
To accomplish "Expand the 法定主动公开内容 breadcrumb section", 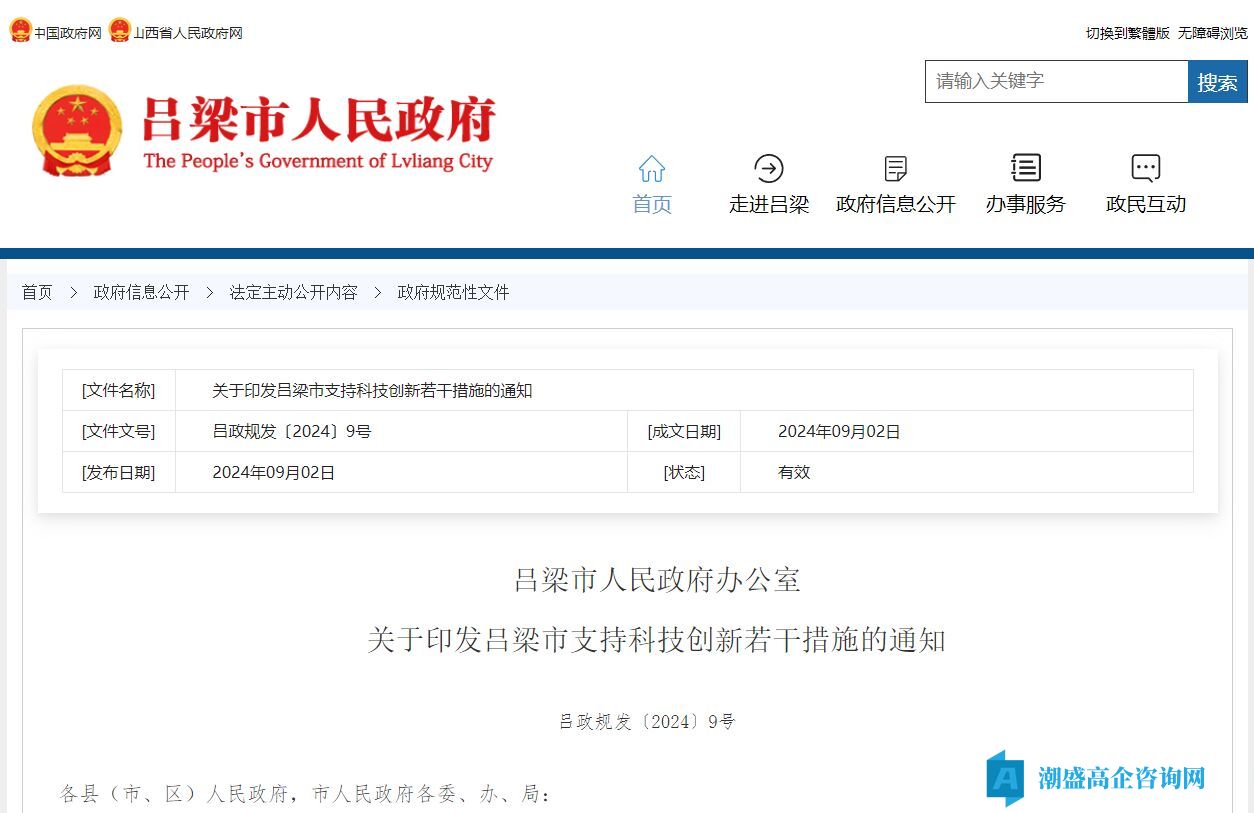I will 293,292.
